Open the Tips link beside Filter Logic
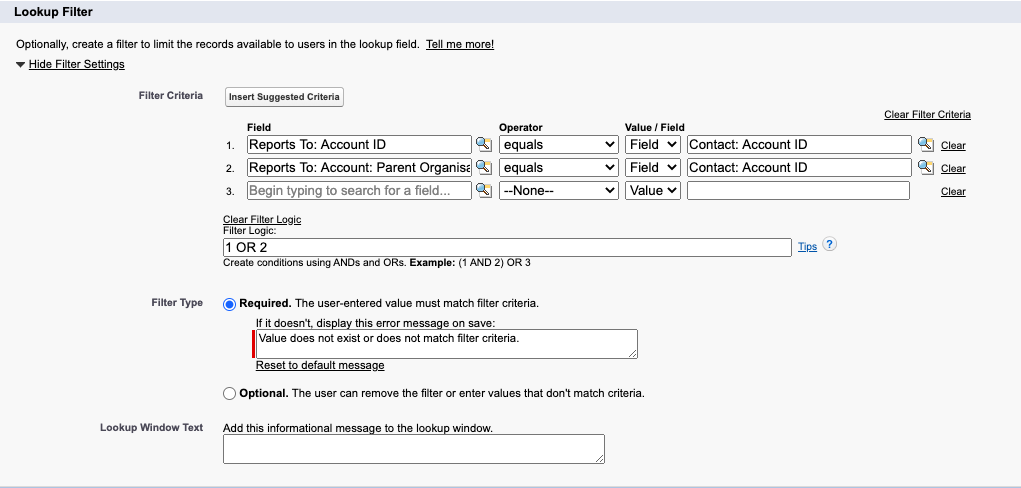 click(x=807, y=247)
